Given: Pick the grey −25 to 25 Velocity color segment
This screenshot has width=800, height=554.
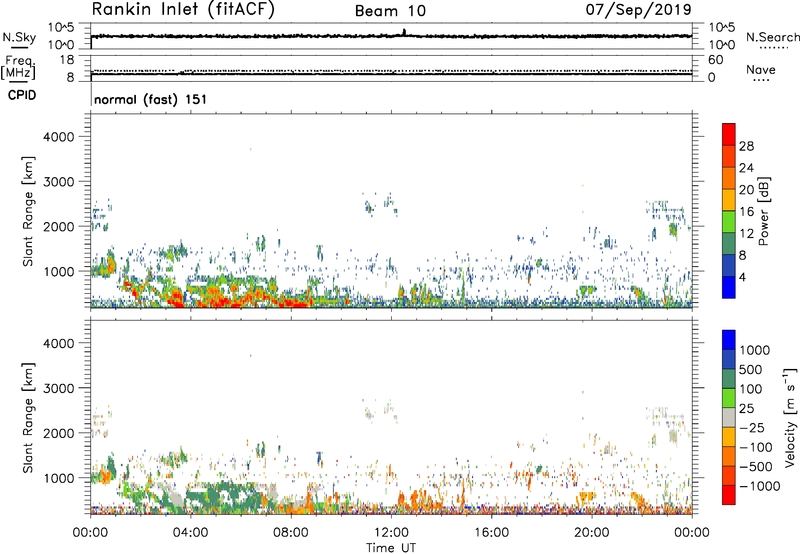Looking at the screenshot, I should 729,417.
